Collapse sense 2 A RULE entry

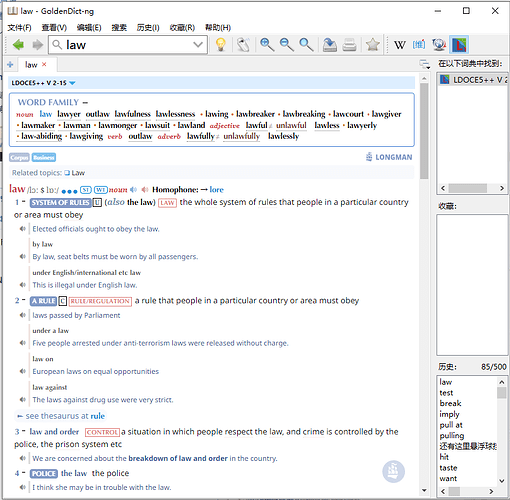point(24,300)
